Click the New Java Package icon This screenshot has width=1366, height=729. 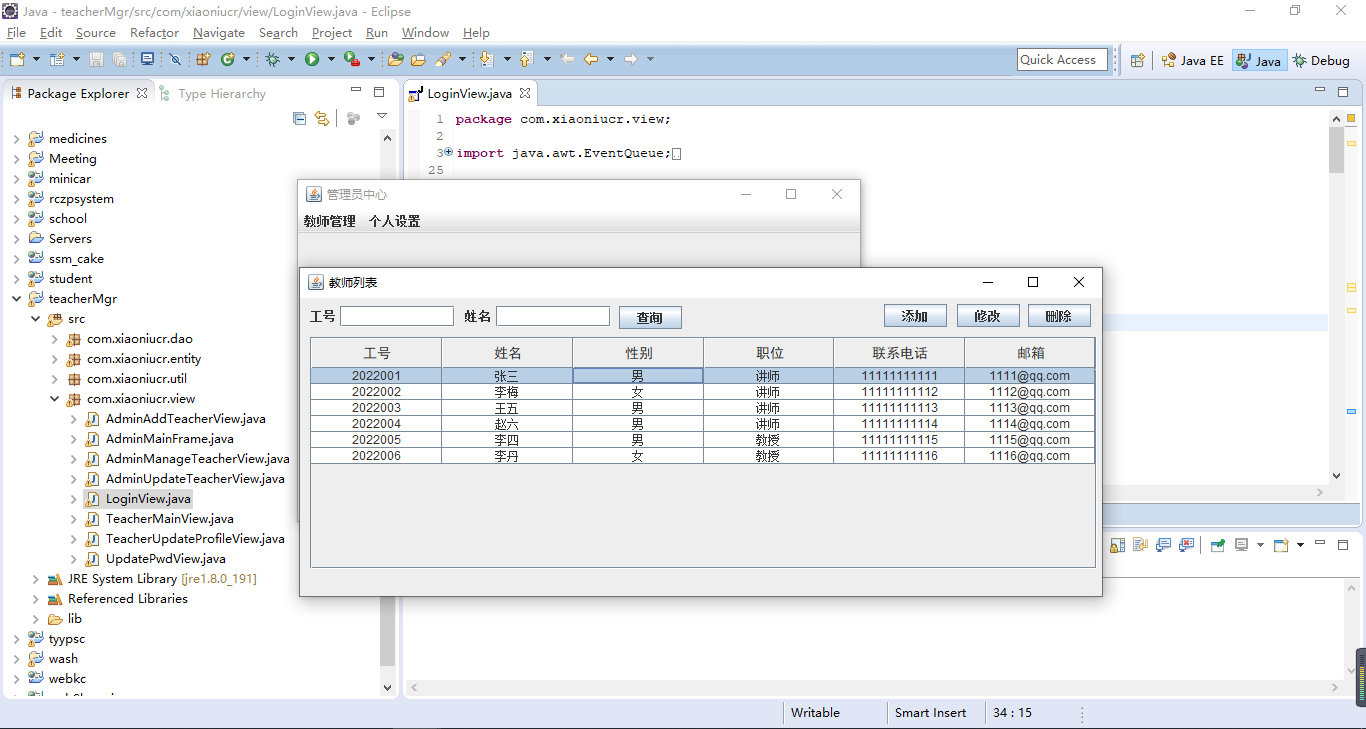coord(203,59)
